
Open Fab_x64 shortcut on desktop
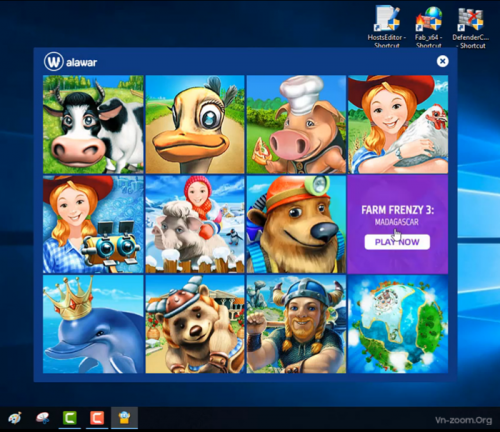(x=429, y=27)
